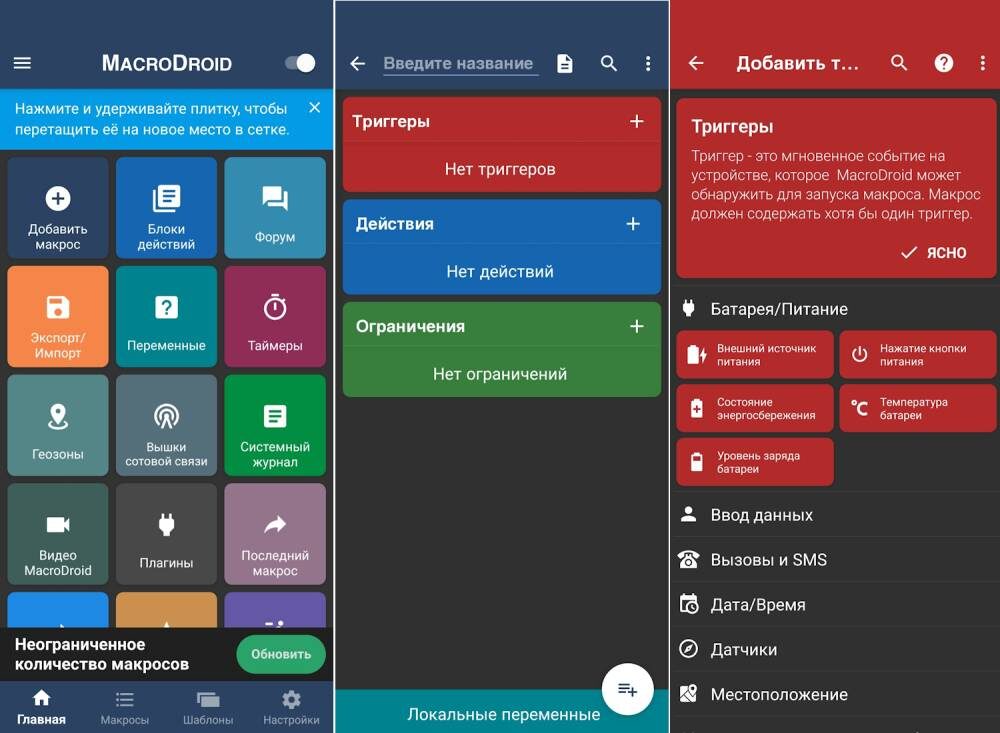This screenshot has width=1000, height=733.
Task: Expand the Местоположение category
Action: click(x=835, y=694)
